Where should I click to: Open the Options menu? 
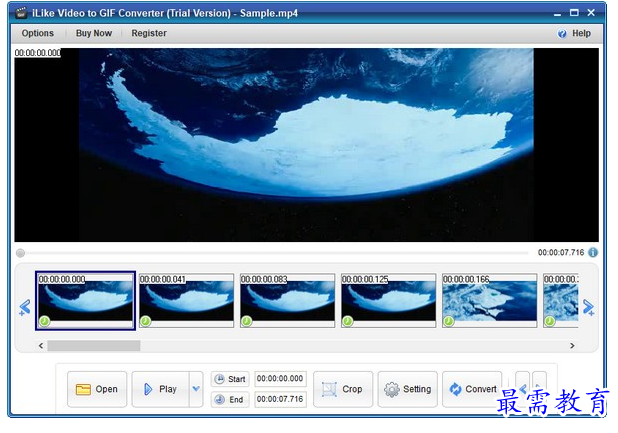[x=37, y=33]
